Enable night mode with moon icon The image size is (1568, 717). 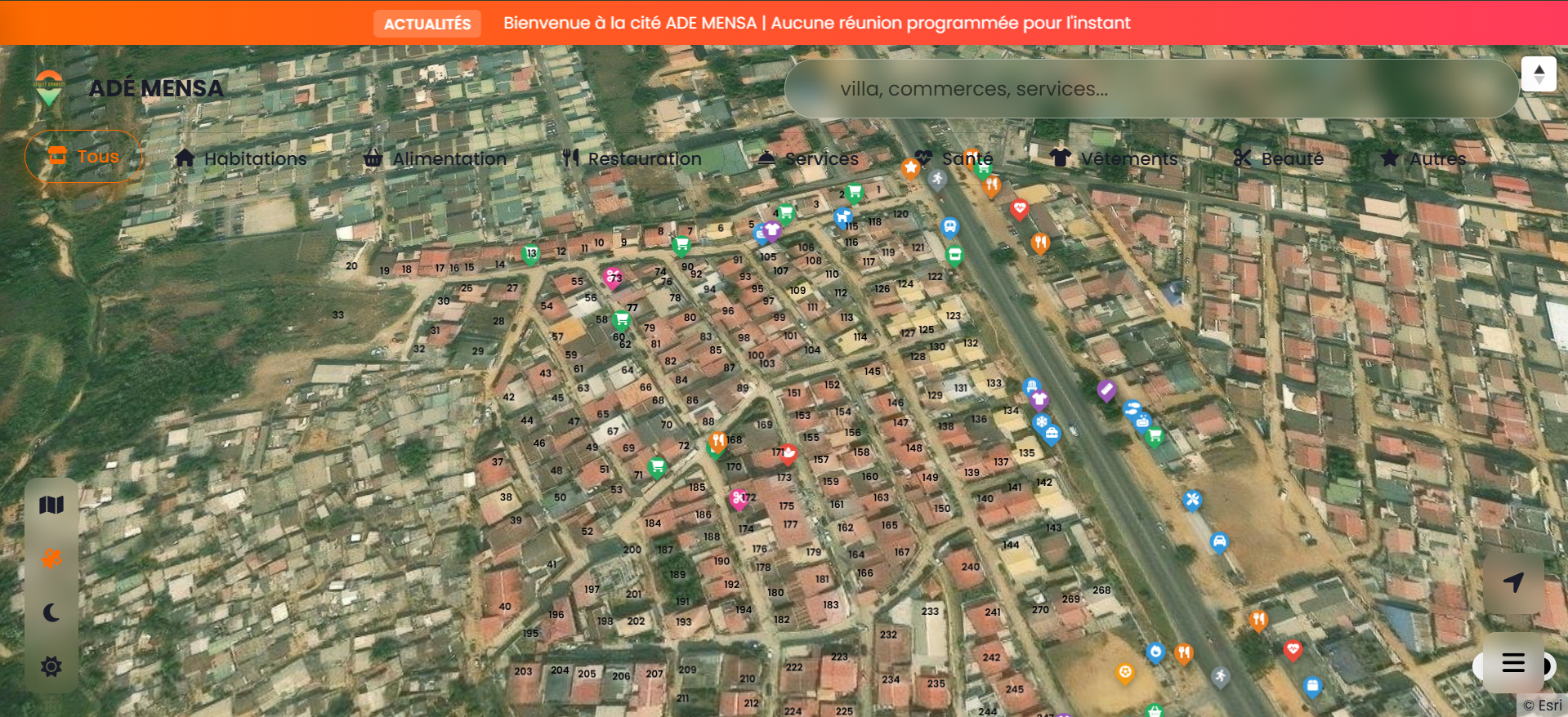[51, 612]
